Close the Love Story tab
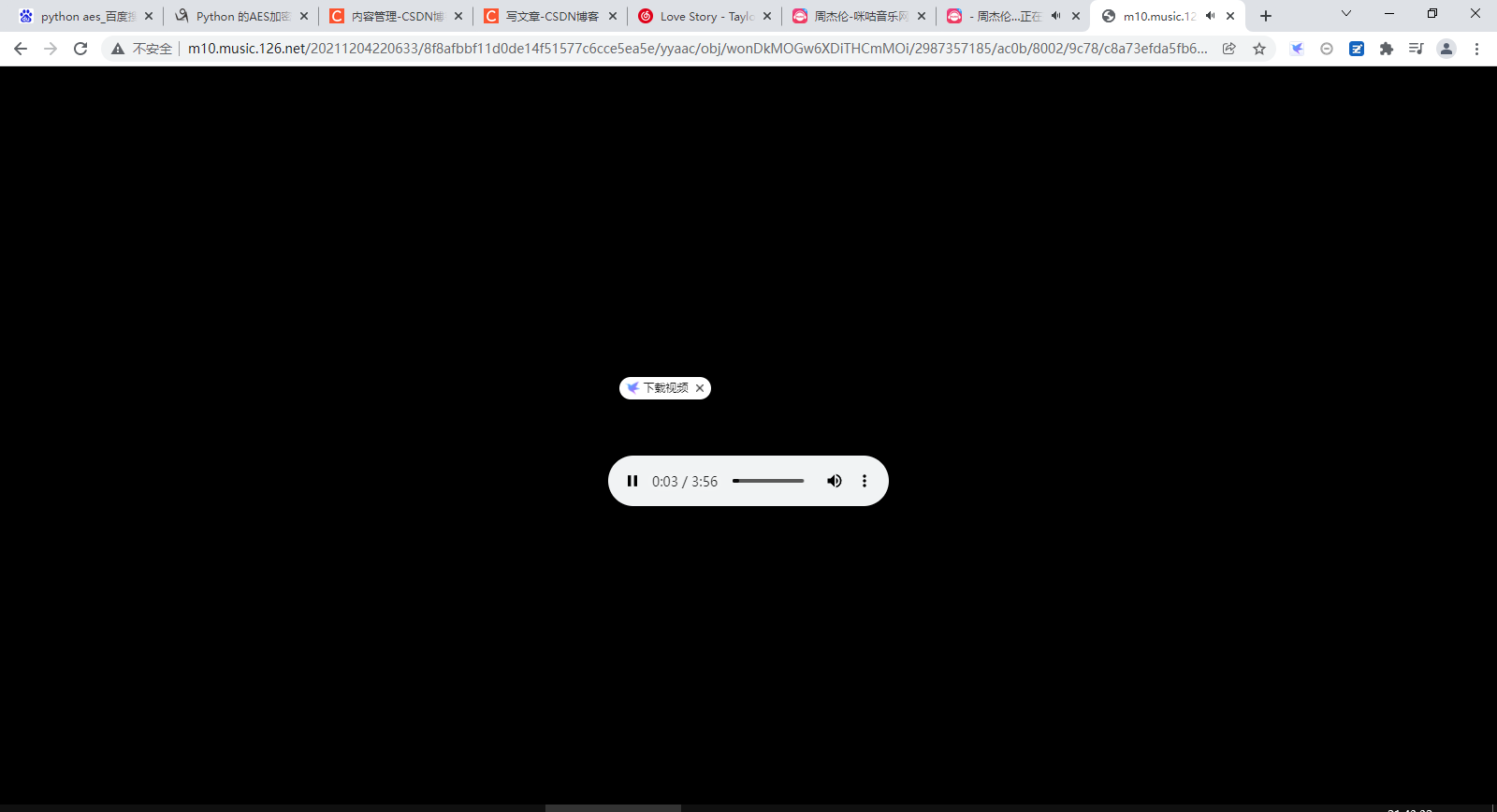Viewport: 1497px width, 812px height. (x=767, y=16)
